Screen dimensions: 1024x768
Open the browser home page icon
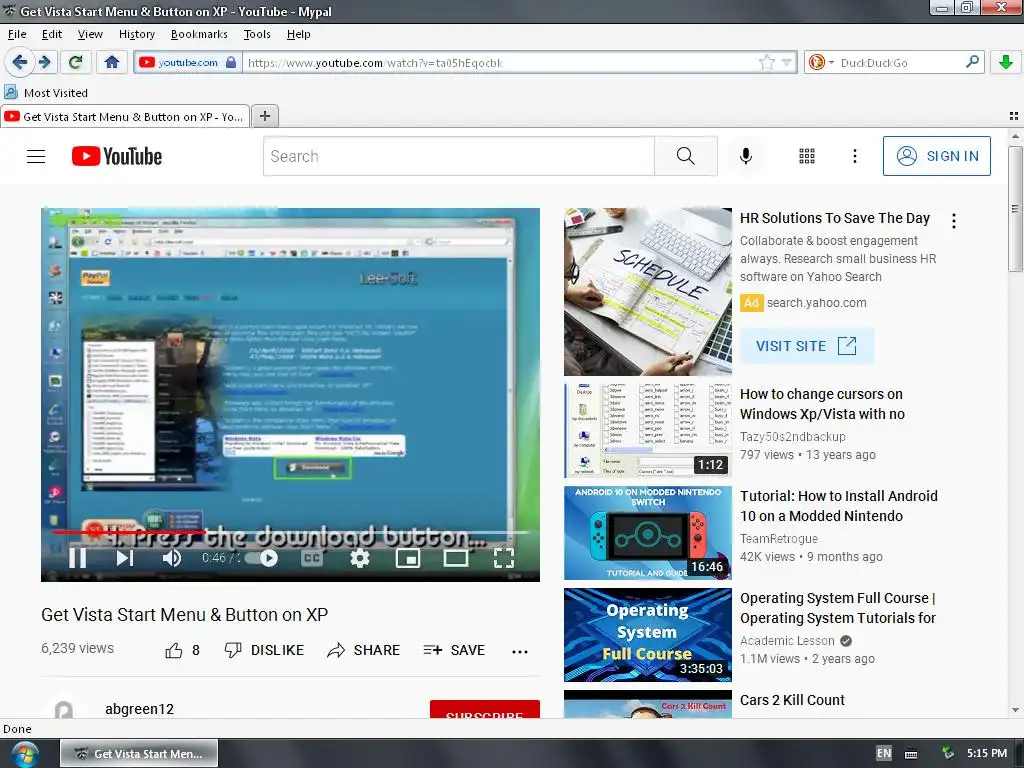(x=112, y=62)
